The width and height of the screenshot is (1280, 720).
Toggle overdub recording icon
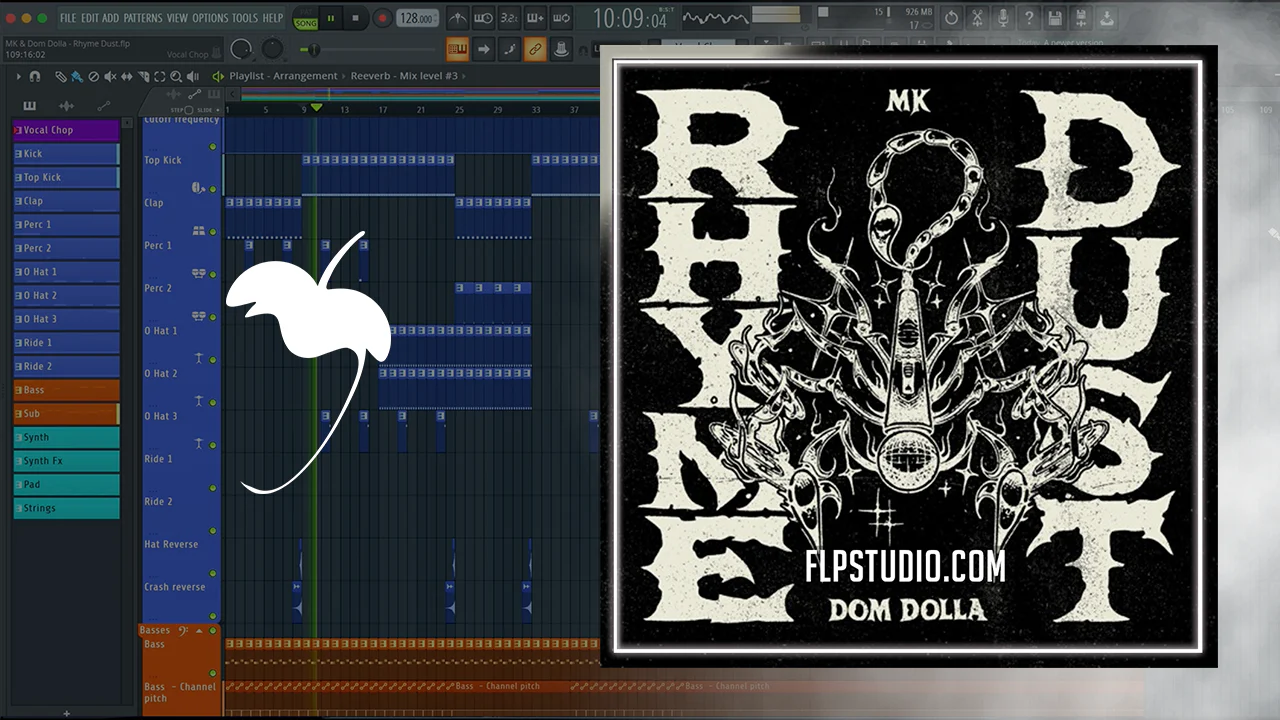click(535, 18)
